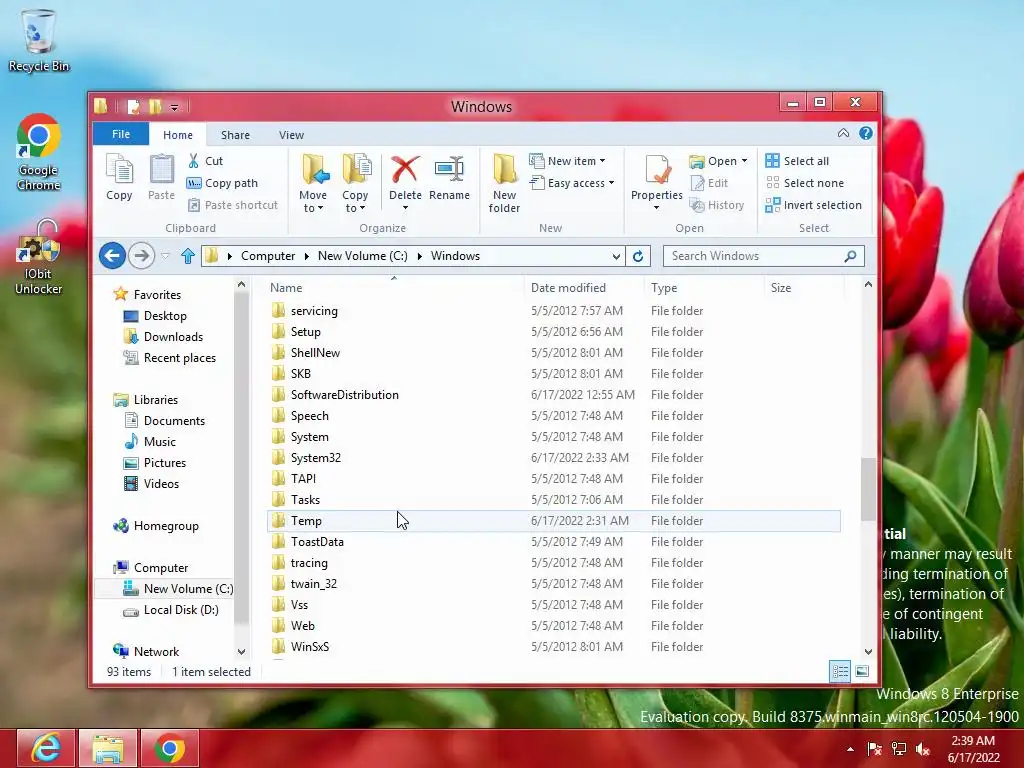Viewport: 1024px width, 768px height.
Task: Click Select all in ribbon
Action: point(797,161)
